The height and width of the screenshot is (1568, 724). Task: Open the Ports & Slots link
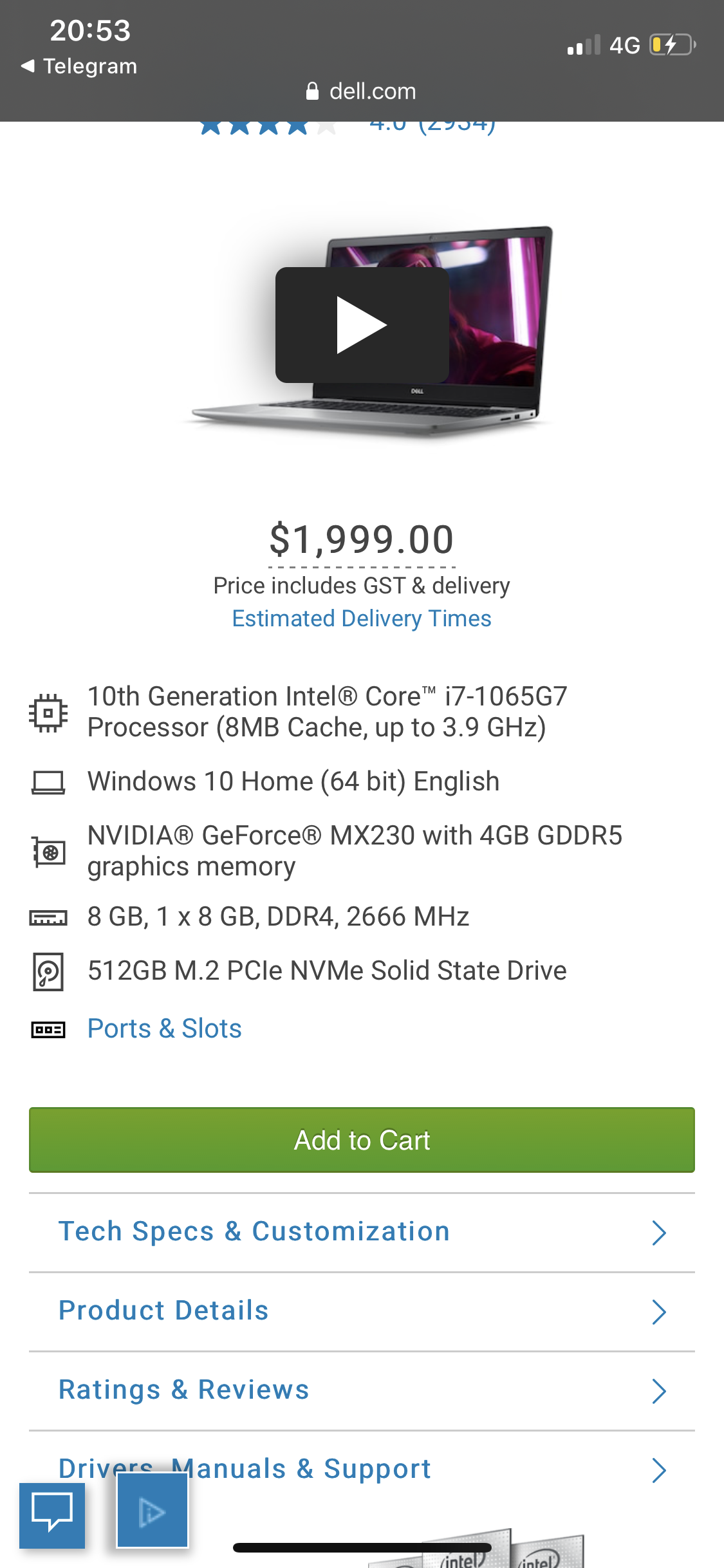[x=165, y=1029]
